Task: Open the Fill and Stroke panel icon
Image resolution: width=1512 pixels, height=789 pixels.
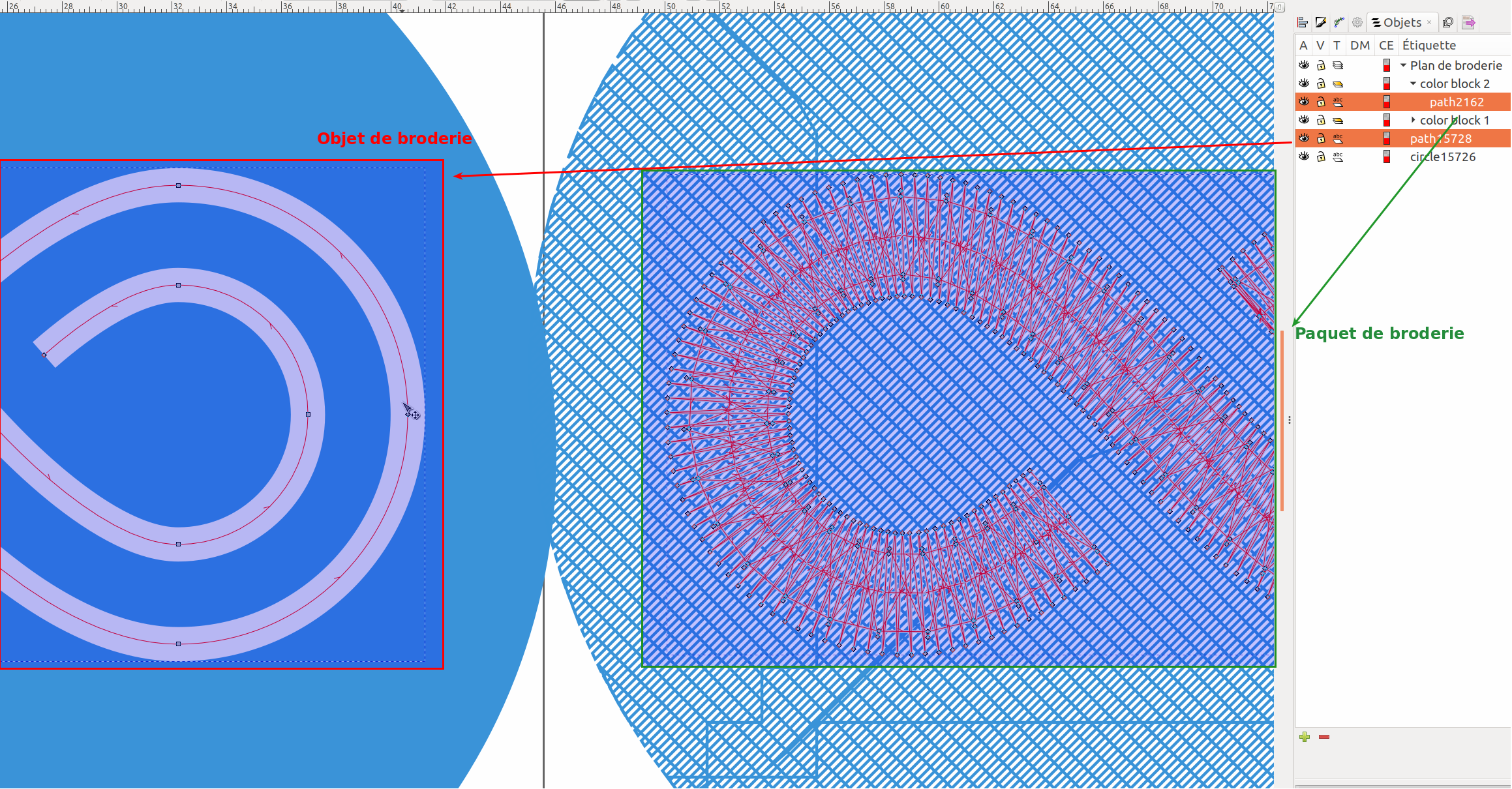Action: (1321, 23)
